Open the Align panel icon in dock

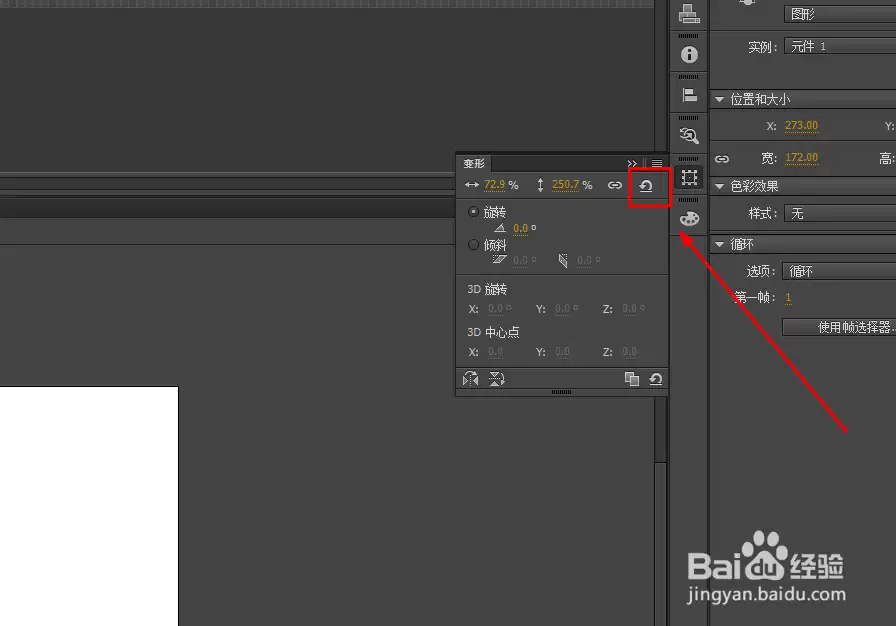click(689, 95)
